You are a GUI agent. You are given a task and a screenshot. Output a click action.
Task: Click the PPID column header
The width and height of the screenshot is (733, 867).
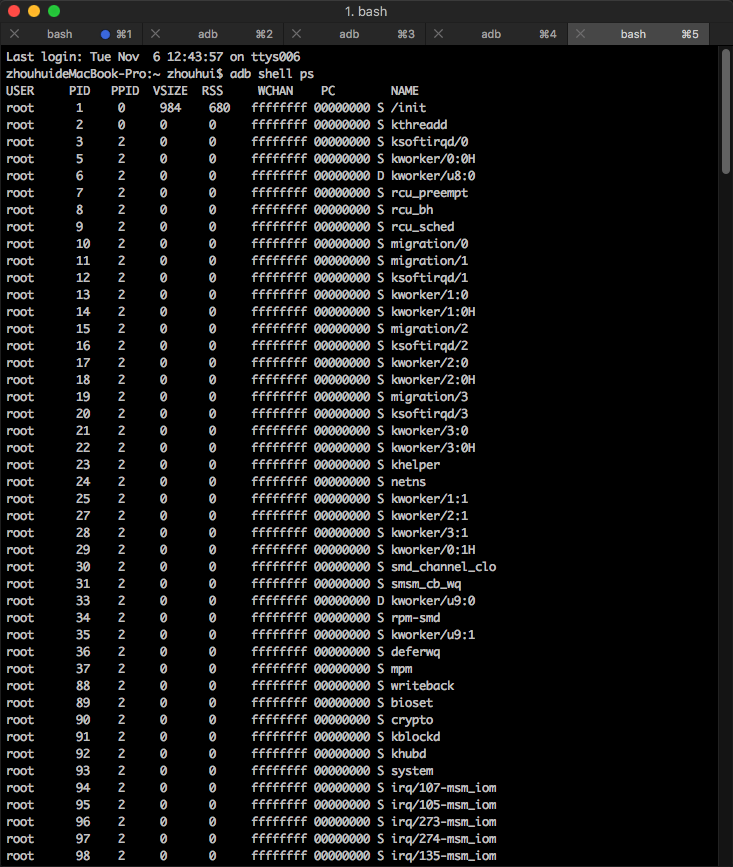pyautogui.click(x=125, y=91)
